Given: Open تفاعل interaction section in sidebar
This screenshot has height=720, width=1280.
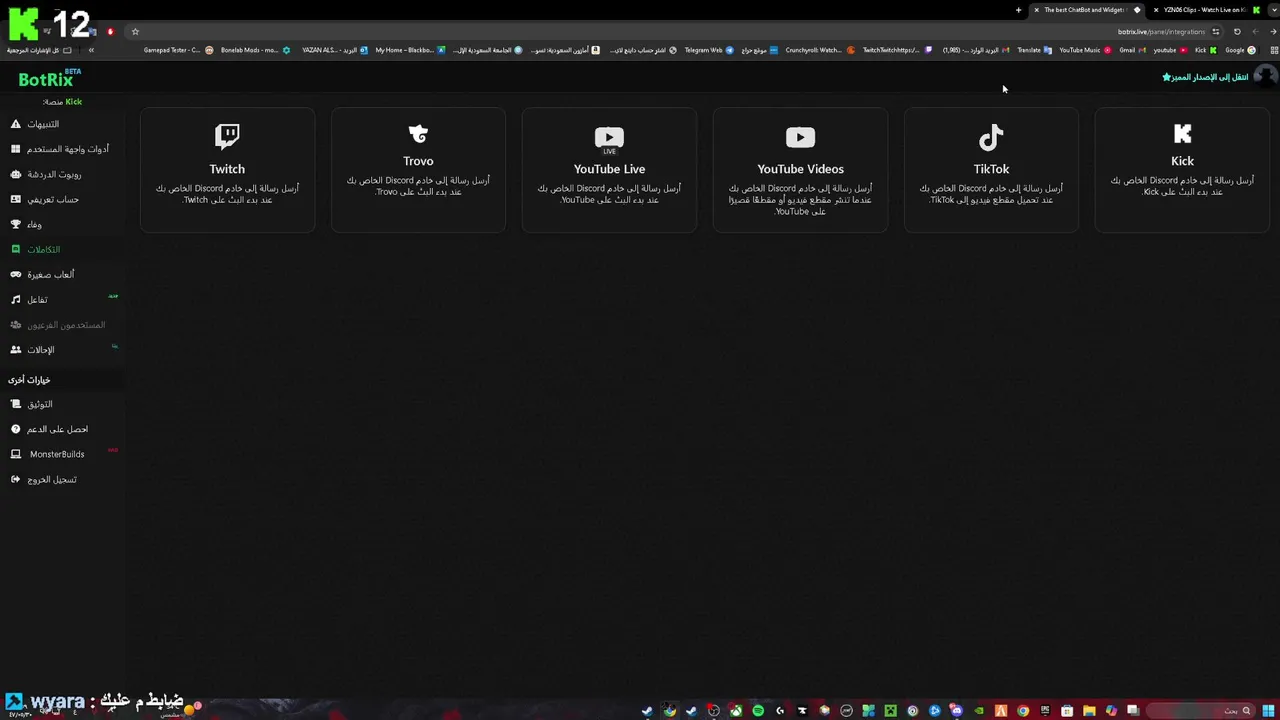Looking at the screenshot, I should click(29, 299).
